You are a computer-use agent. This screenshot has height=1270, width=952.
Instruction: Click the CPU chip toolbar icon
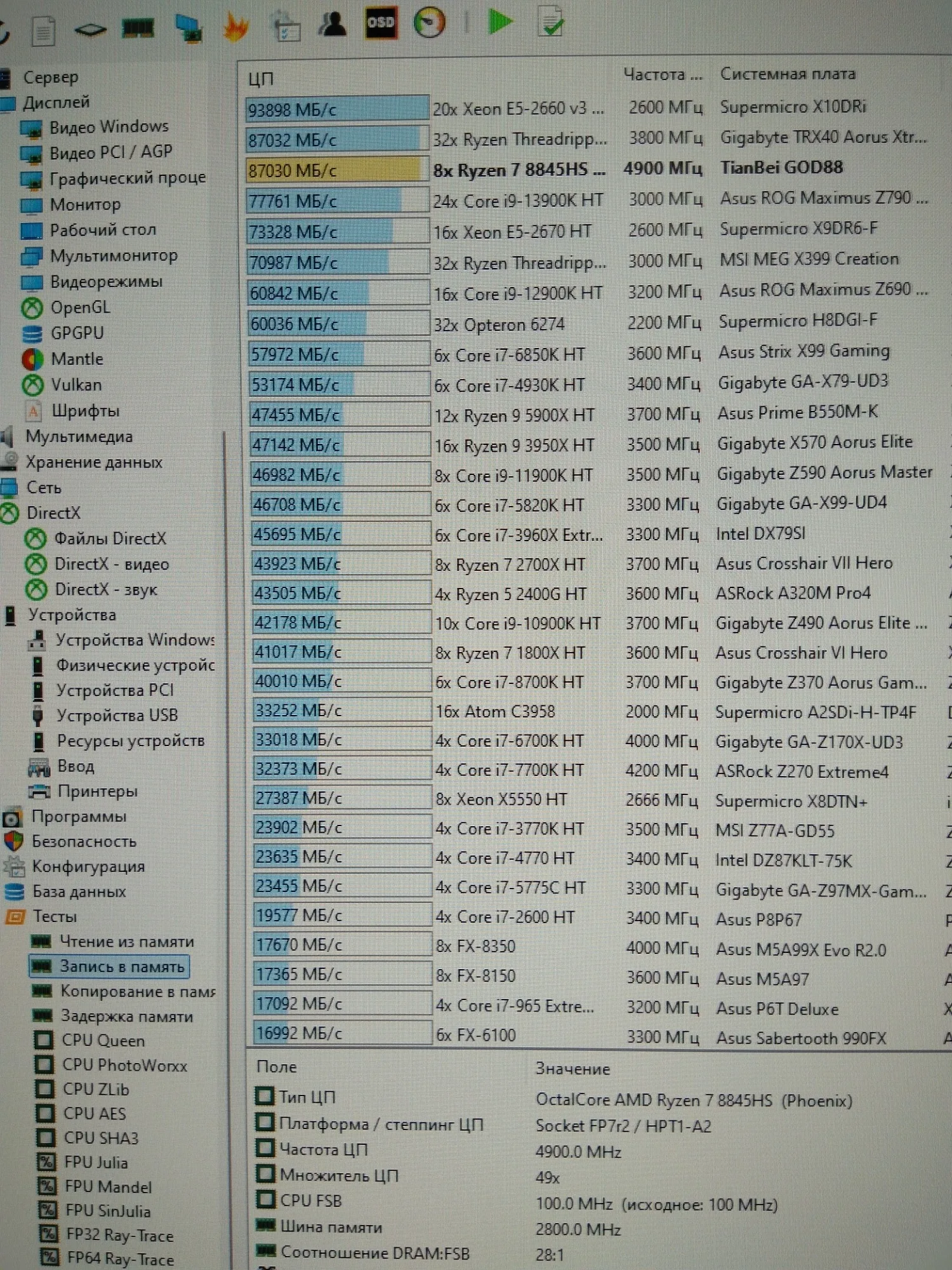click(x=89, y=29)
